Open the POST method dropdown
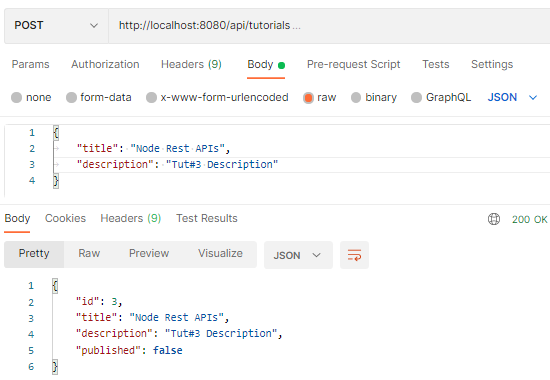Screen dimensions: 550x380 56,26
